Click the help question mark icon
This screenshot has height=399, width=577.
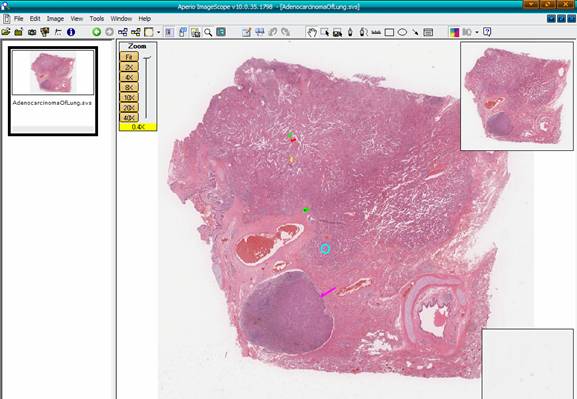click(487, 32)
